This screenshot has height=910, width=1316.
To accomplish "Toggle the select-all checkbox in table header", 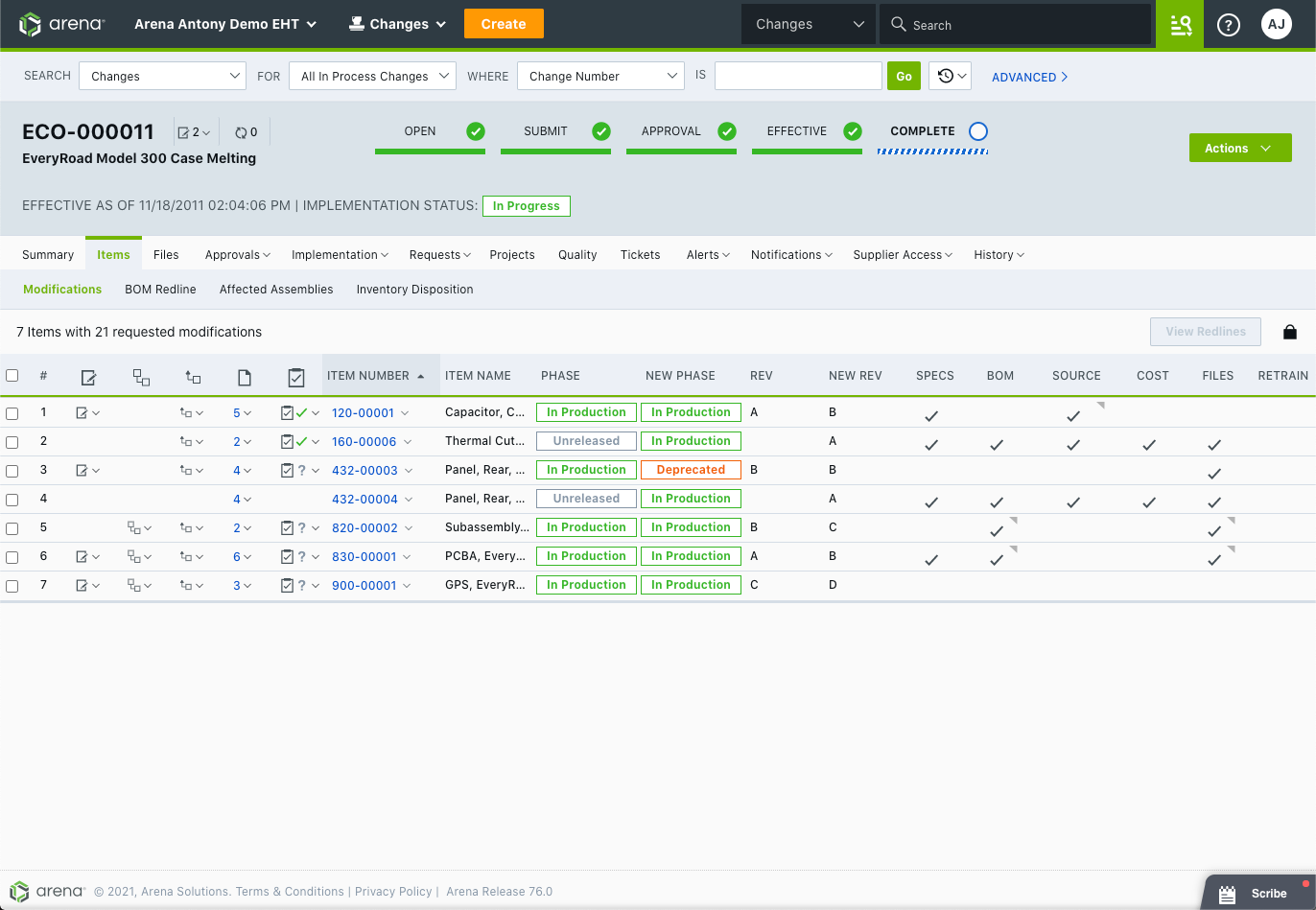I will [12, 375].
